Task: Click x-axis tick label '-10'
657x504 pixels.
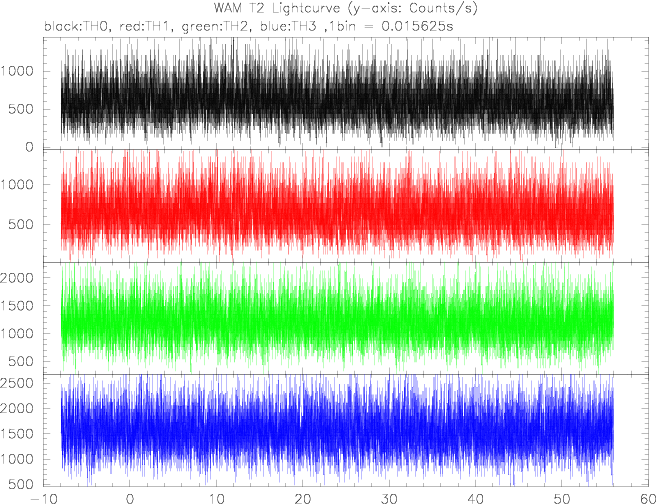Action: click(x=44, y=499)
